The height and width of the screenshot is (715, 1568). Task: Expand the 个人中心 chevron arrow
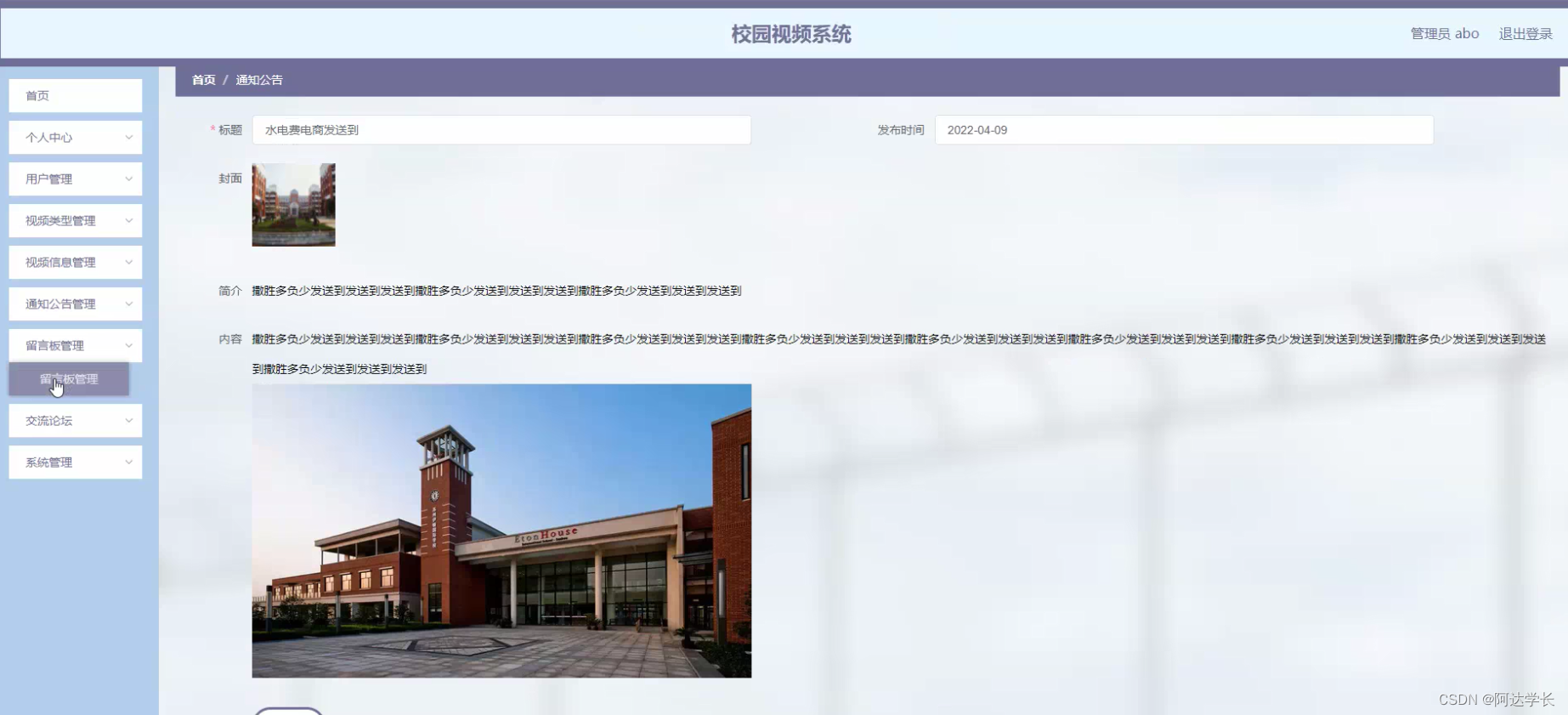pos(128,137)
